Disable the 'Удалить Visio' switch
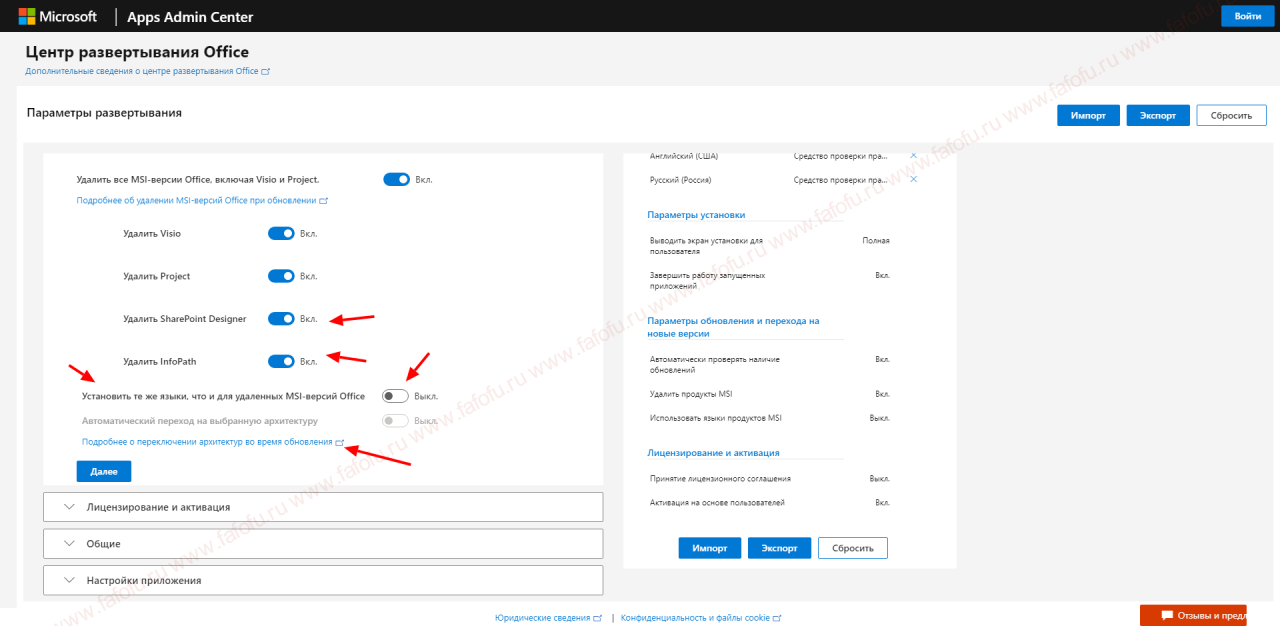 pyautogui.click(x=281, y=233)
